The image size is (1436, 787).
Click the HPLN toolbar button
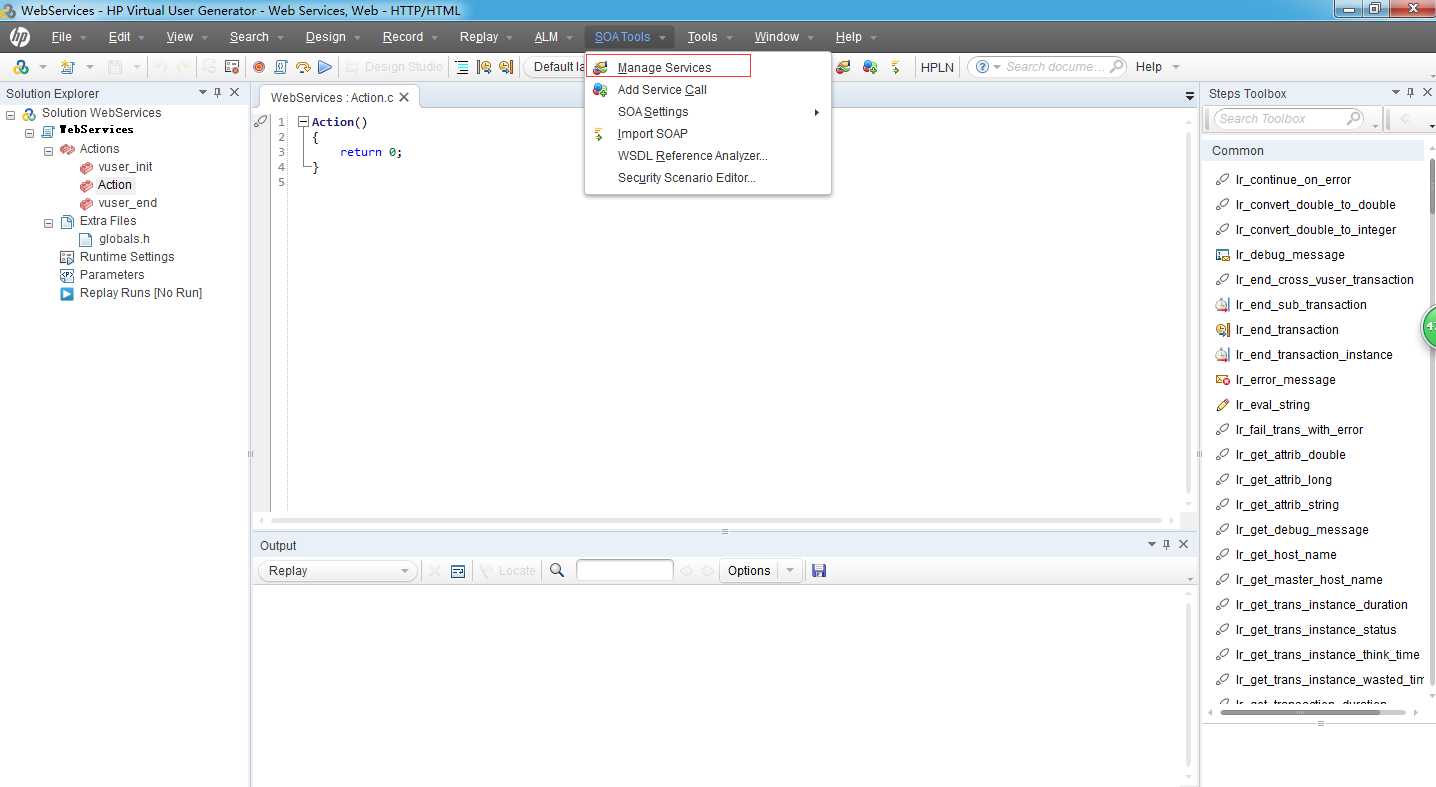[x=937, y=67]
